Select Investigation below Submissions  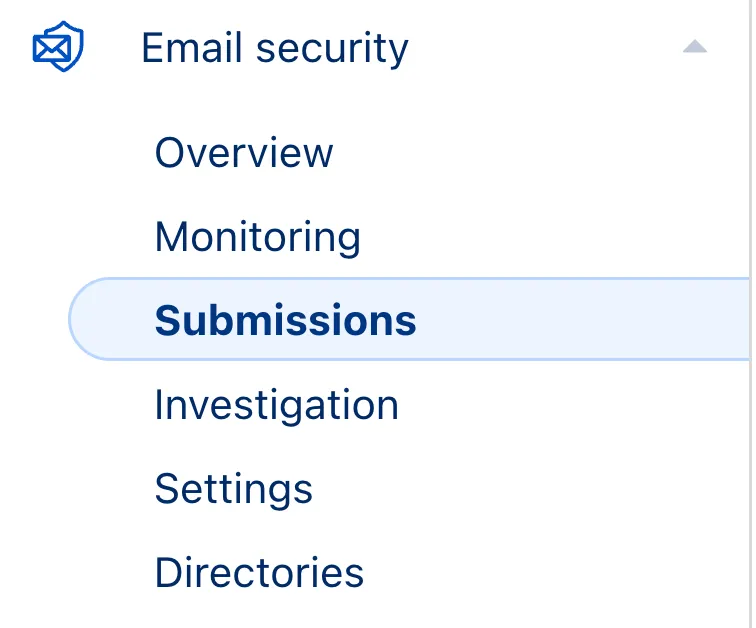276,405
